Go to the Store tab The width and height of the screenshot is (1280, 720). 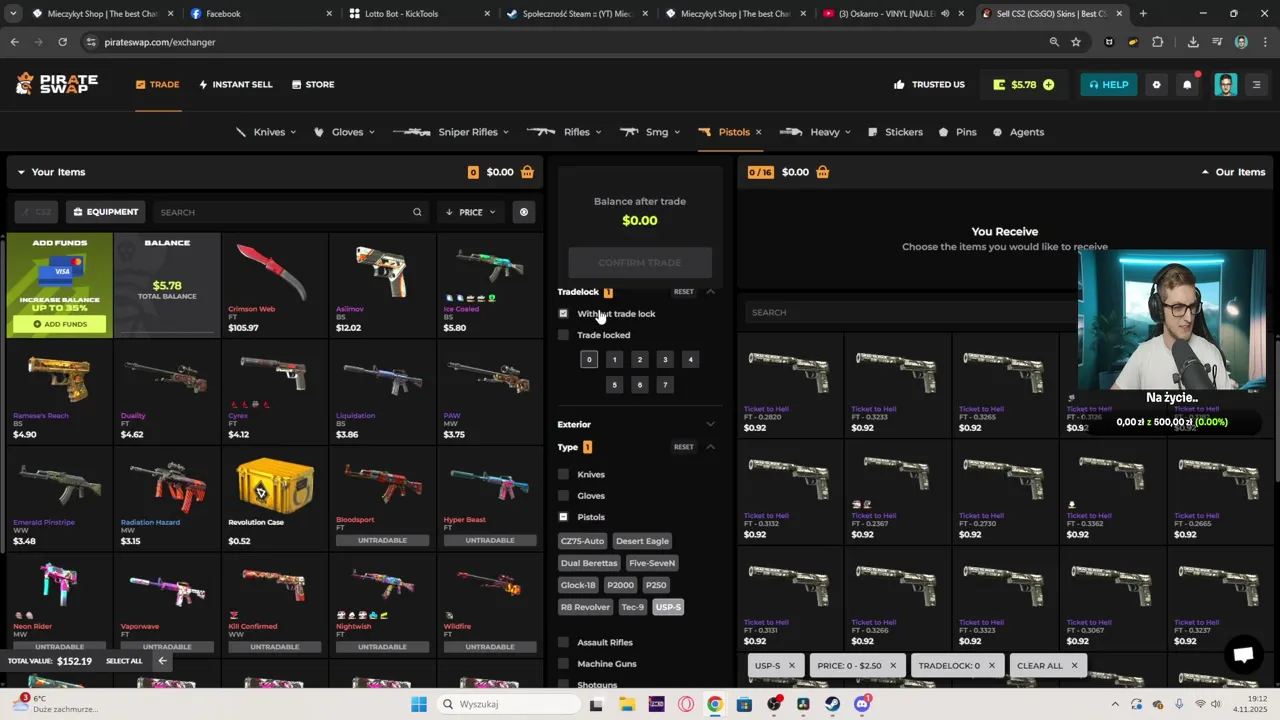(x=313, y=85)
